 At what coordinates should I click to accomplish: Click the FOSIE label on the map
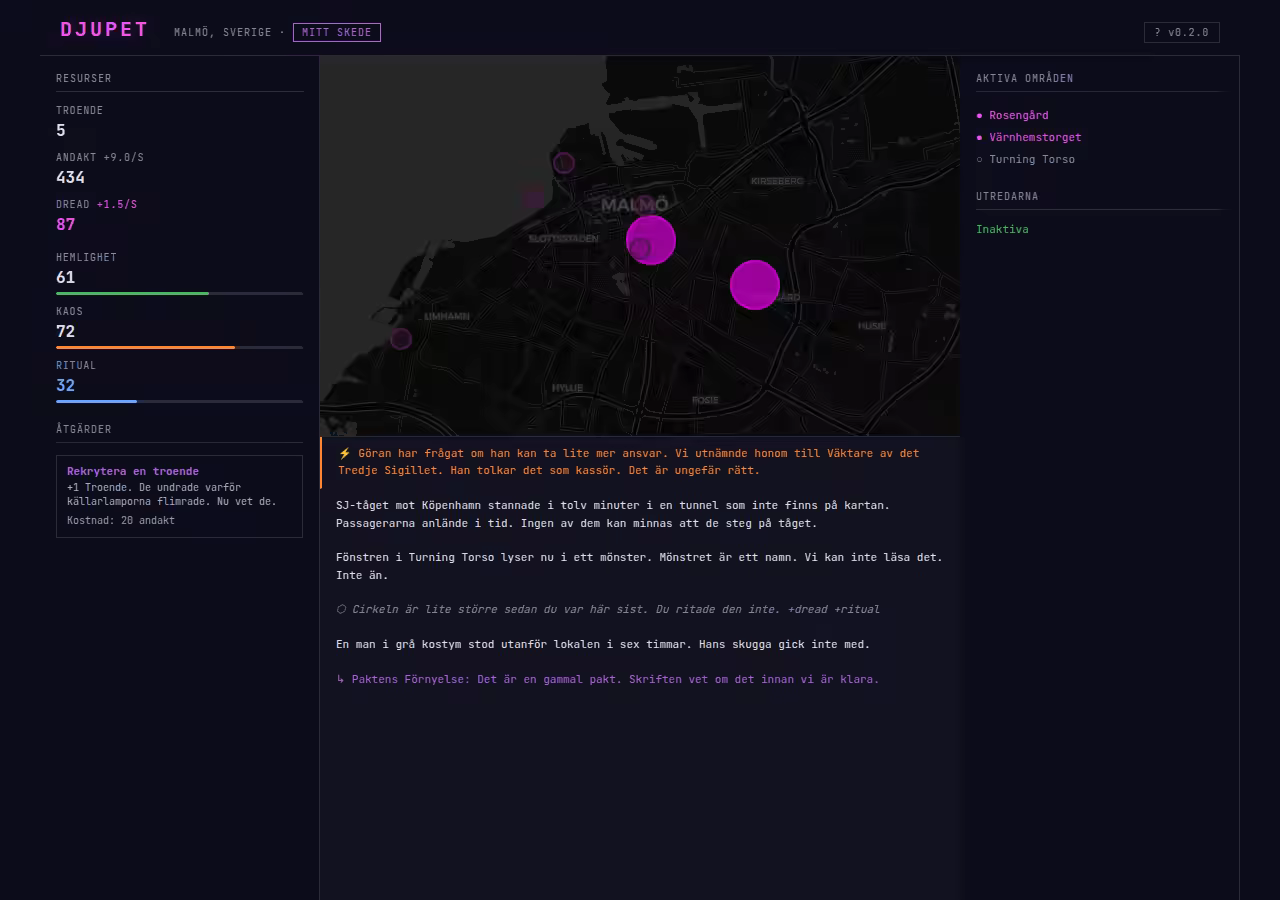pos(705,400)
